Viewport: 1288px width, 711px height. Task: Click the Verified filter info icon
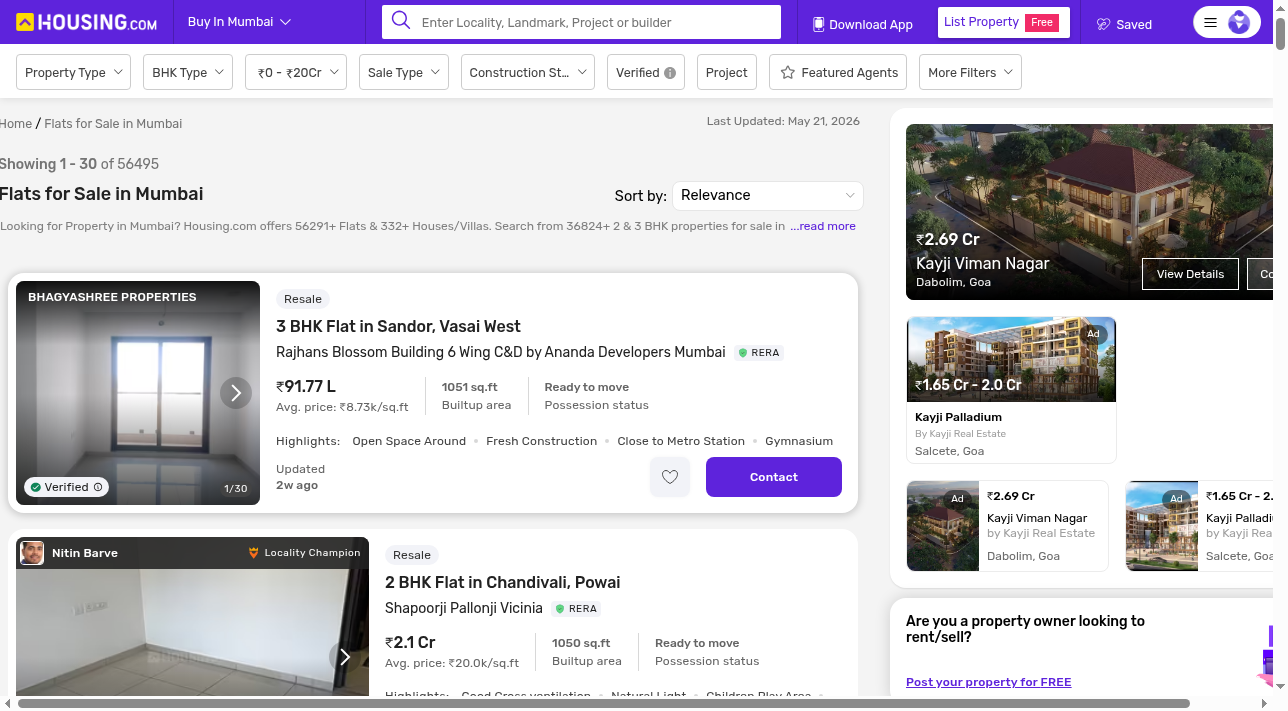670,73
